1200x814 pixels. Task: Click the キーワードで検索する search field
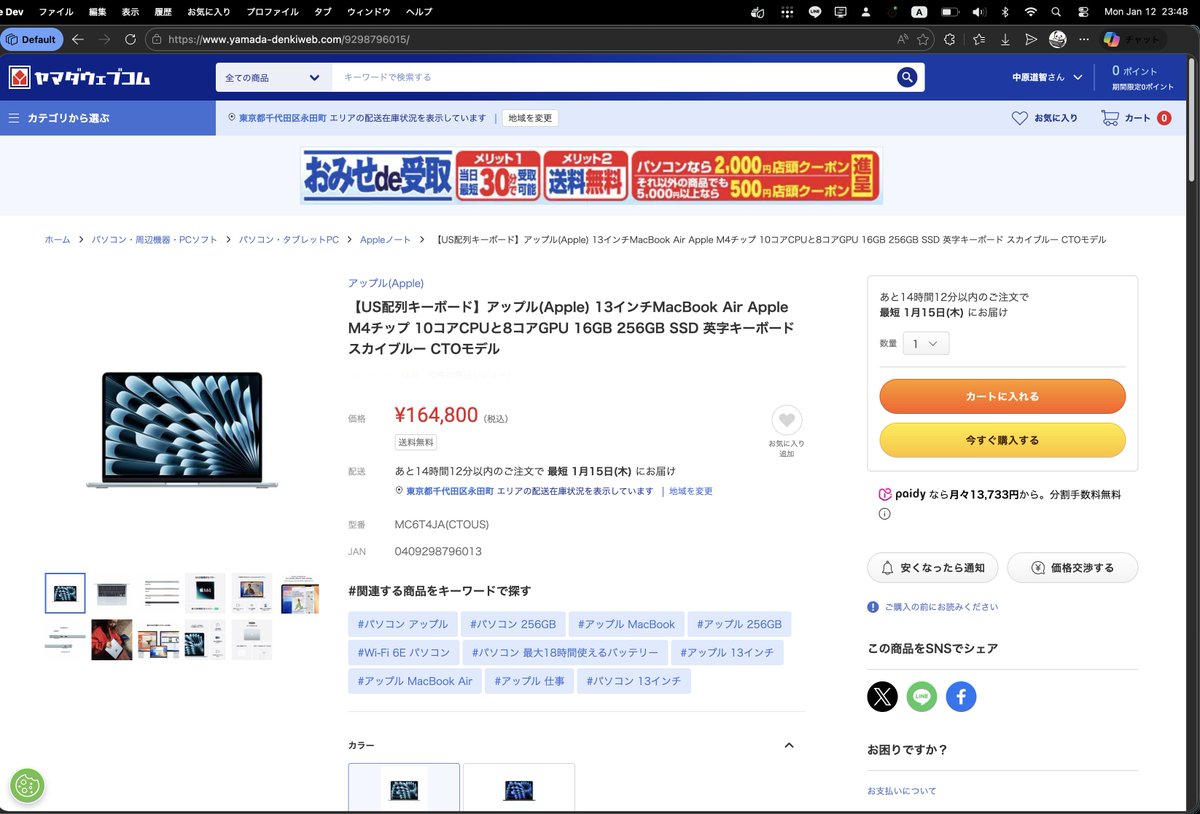tap(612, 77)
